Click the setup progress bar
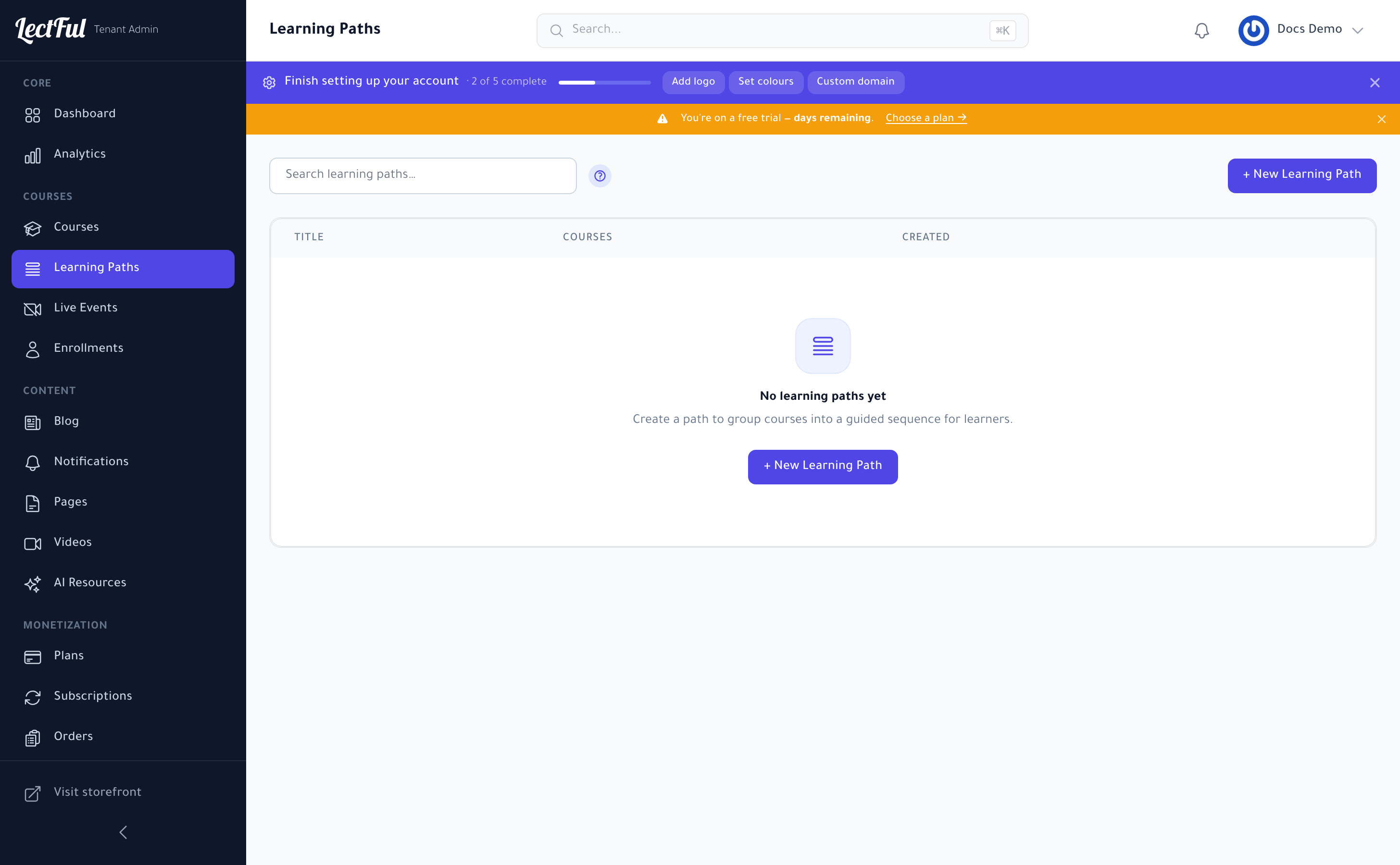The height and width of the screenshot is (865, 1400). (604, 82)
